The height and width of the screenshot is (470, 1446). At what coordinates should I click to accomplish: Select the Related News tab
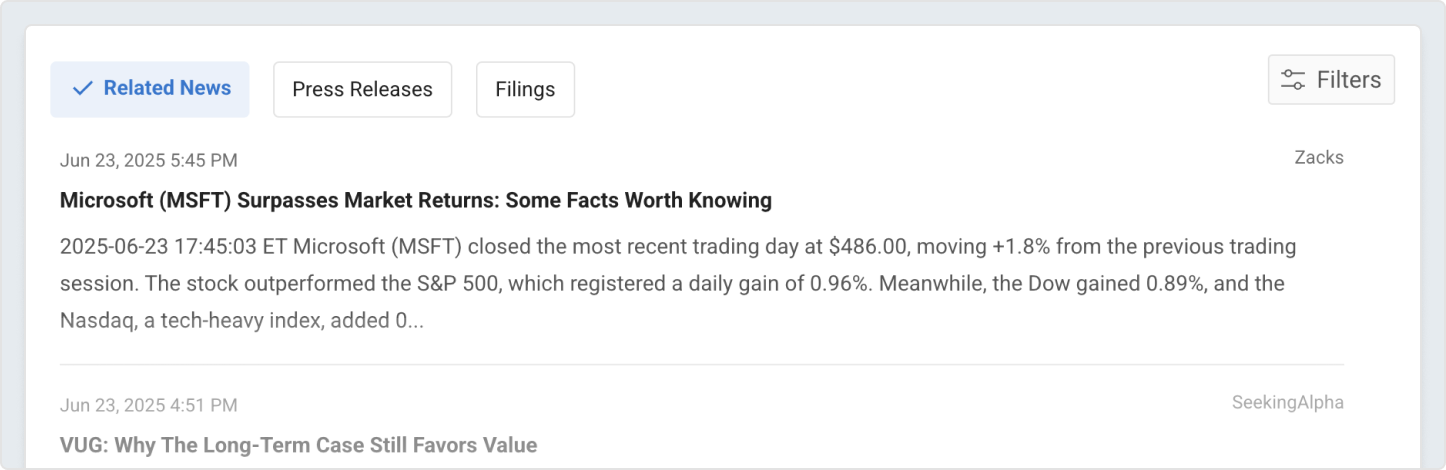click(150, 89)
